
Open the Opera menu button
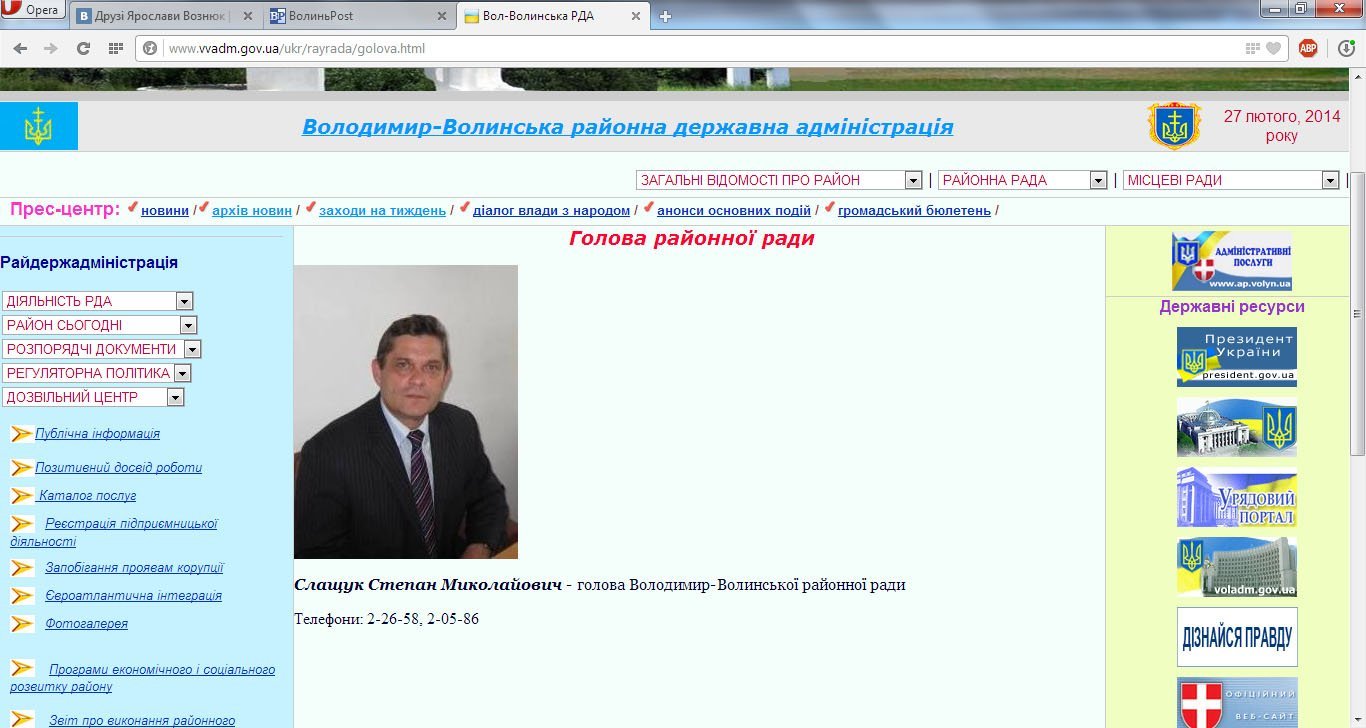tap(32, 10)
